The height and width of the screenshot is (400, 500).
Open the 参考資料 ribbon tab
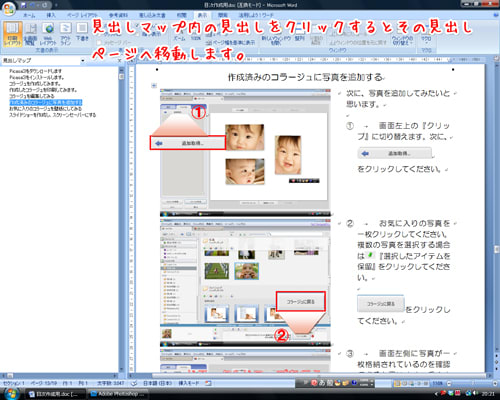[x=118, y=15]
